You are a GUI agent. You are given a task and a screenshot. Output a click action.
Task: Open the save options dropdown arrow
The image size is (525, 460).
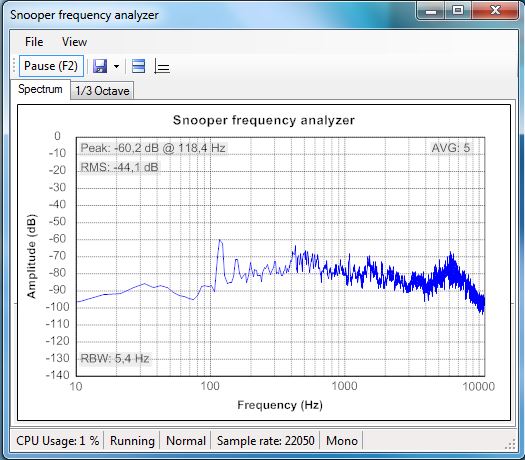point(116,66)
